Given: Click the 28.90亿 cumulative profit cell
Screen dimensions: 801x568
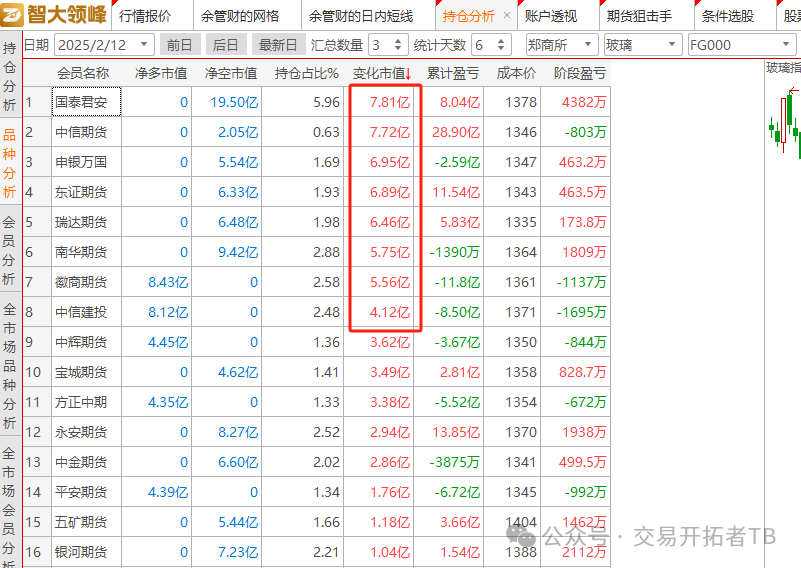Looking at the screenshot, I should (456, 132).
